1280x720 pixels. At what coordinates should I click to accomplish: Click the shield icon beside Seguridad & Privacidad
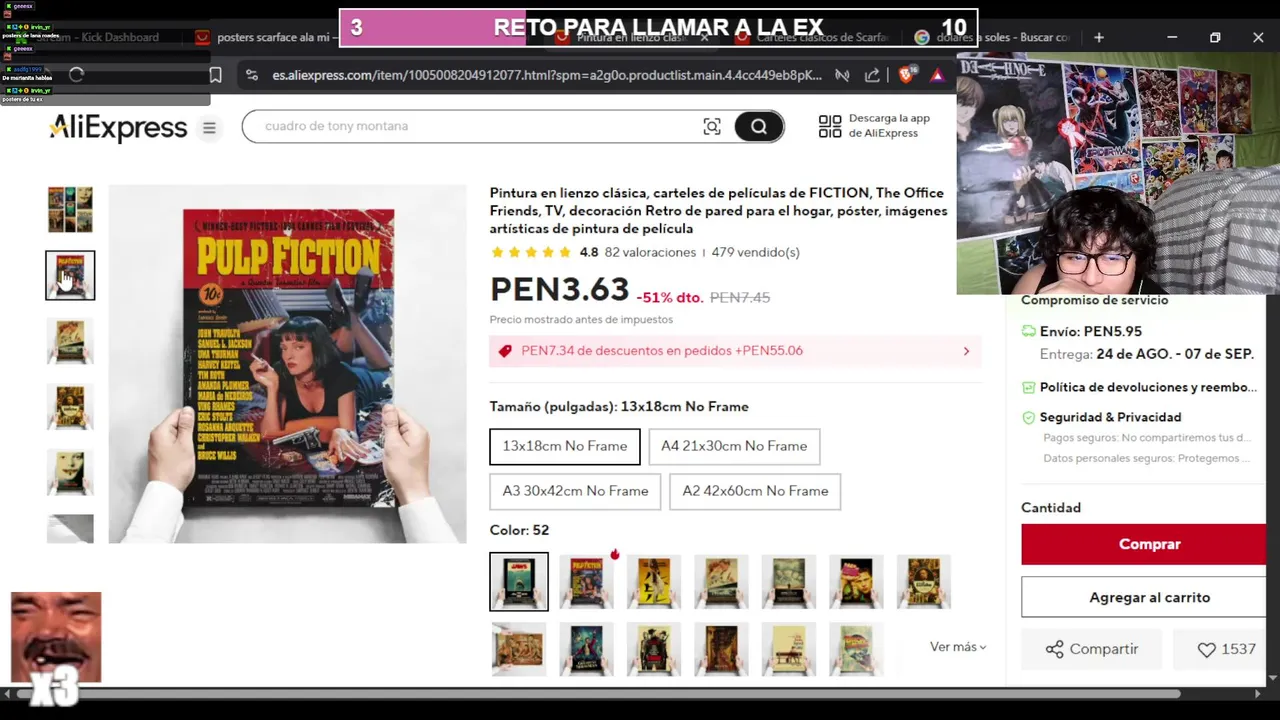coord(1029,417)
